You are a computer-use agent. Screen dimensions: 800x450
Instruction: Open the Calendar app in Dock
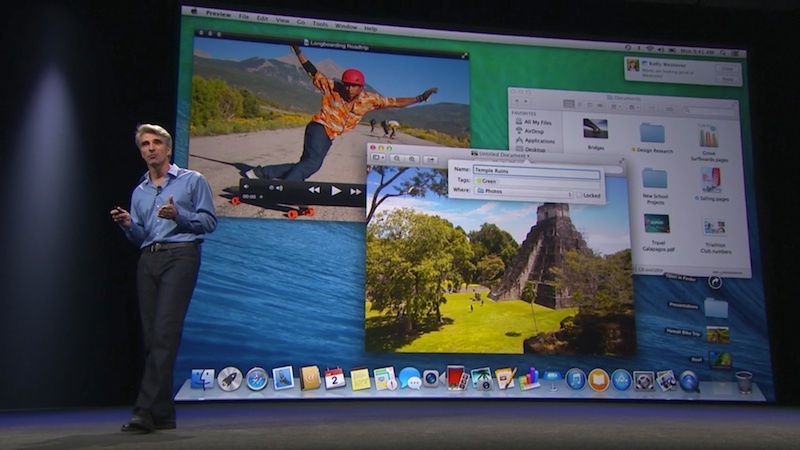click(x=335, y=378)
